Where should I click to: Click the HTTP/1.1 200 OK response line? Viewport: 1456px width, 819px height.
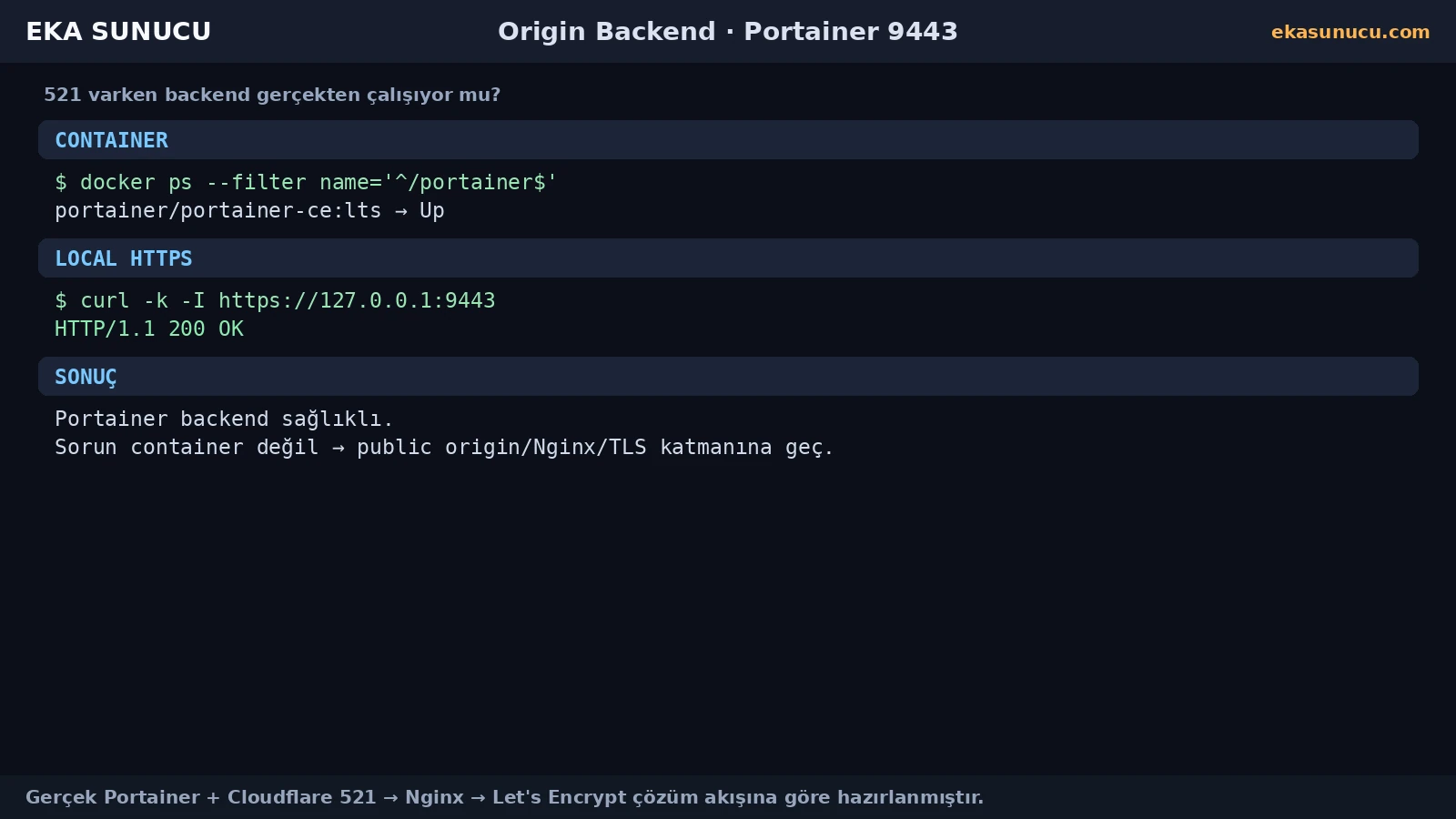click(149, 329)
